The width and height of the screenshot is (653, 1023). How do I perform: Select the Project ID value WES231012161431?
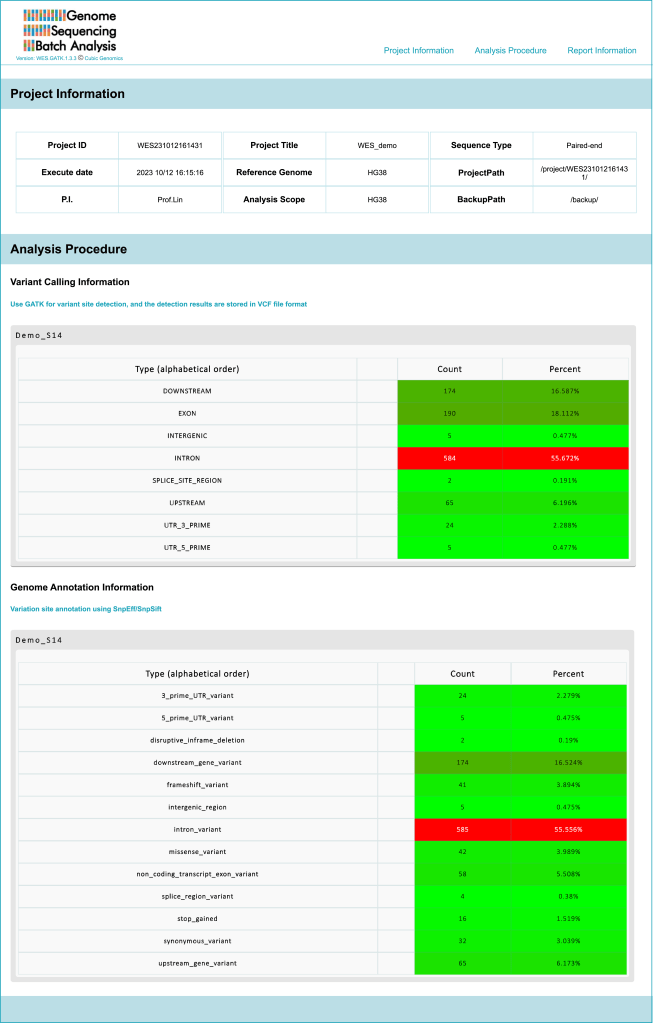point(170,145)
